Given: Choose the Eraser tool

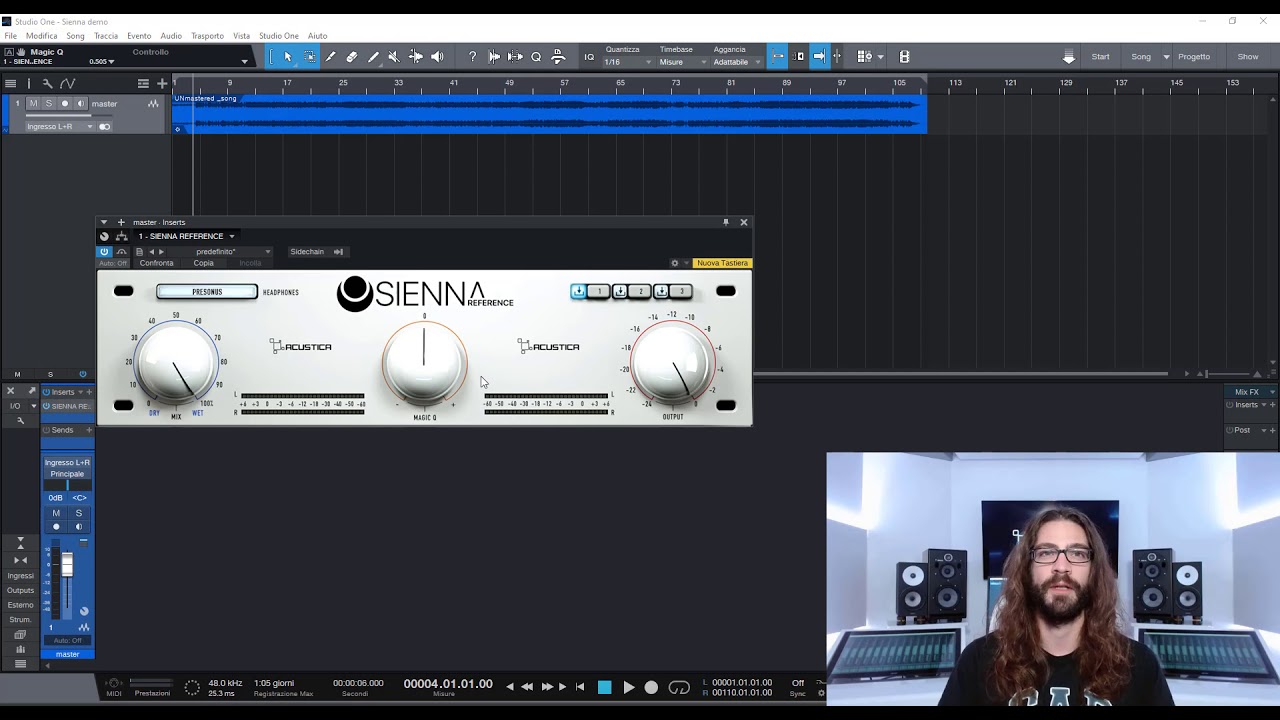Looking at the screenshot, I should click(351, 57).
